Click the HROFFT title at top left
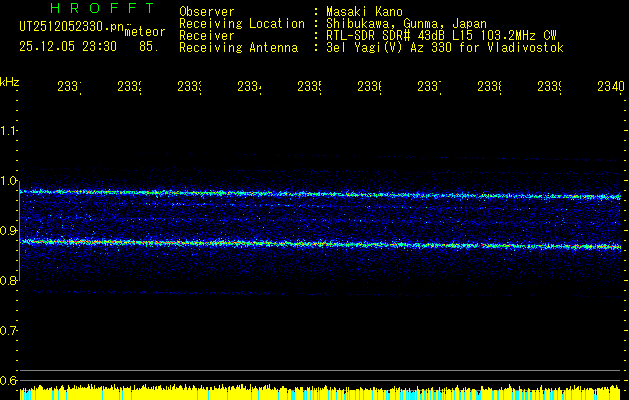Screen dimensions: 629x400 tap(103, 8)
